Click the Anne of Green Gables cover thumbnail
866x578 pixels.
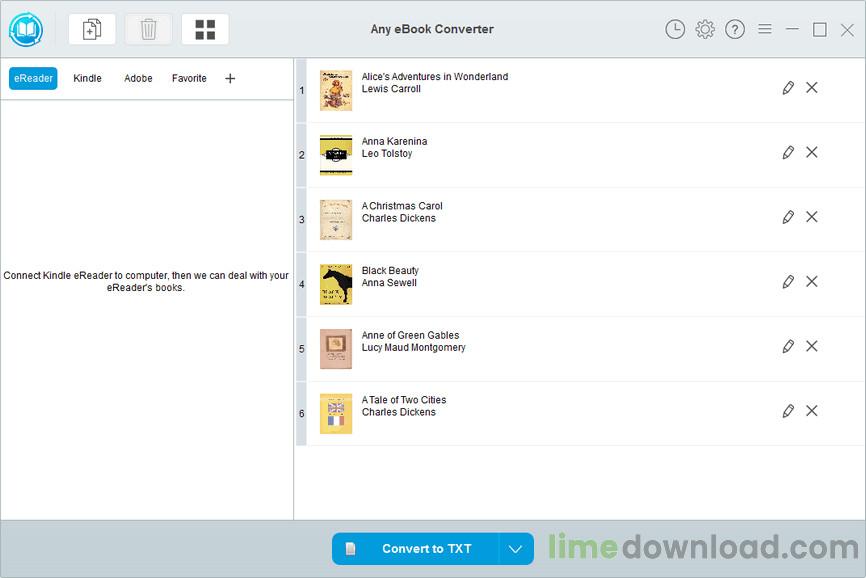(336, 349)
